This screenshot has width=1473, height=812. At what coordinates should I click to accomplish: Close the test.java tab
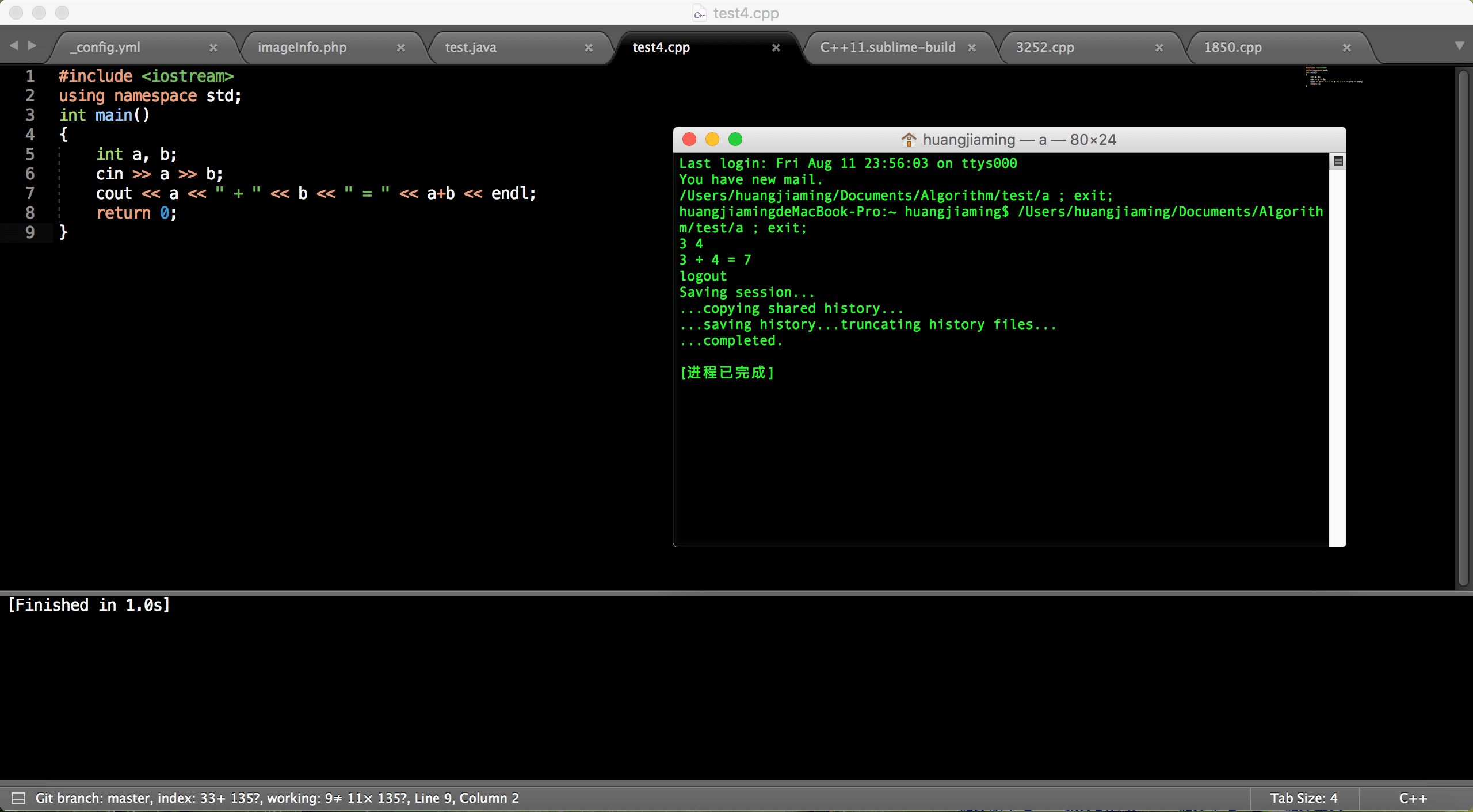[x=589, y=48]
